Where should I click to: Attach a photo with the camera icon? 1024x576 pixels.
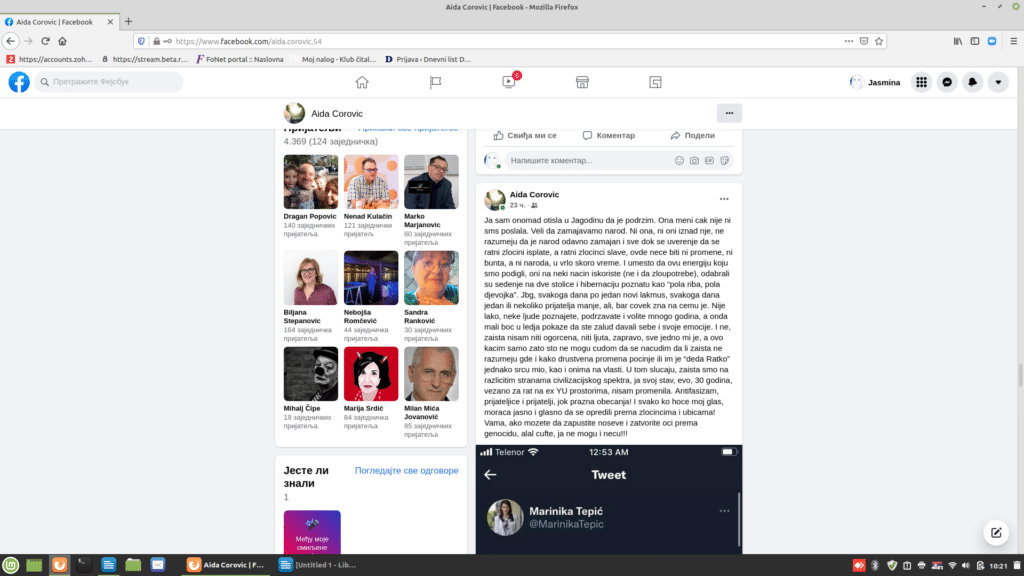coord(694,160)
